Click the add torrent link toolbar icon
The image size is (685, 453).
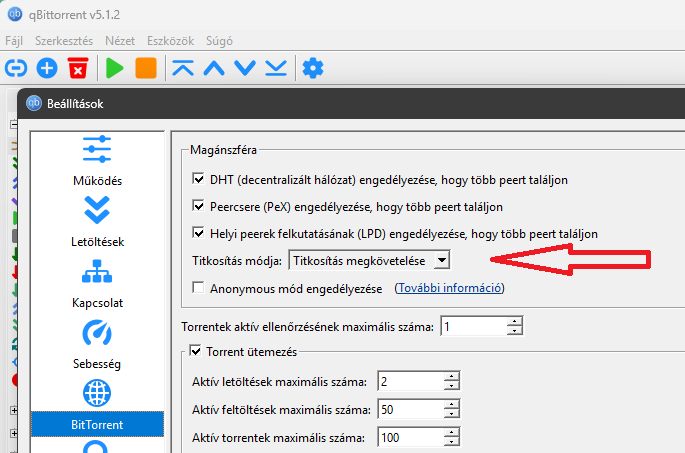click(x=16, y=68)
